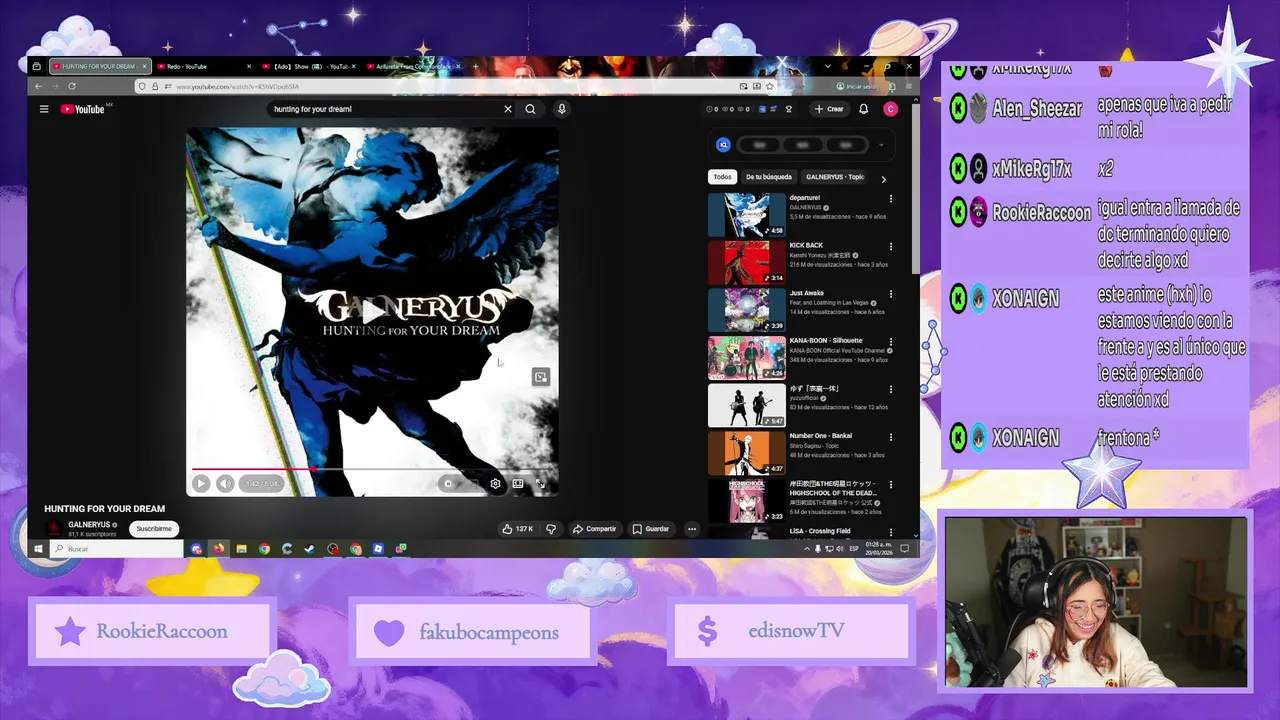Enter fullscreen on the video player
1280x720 pixels.
(540, 484)
